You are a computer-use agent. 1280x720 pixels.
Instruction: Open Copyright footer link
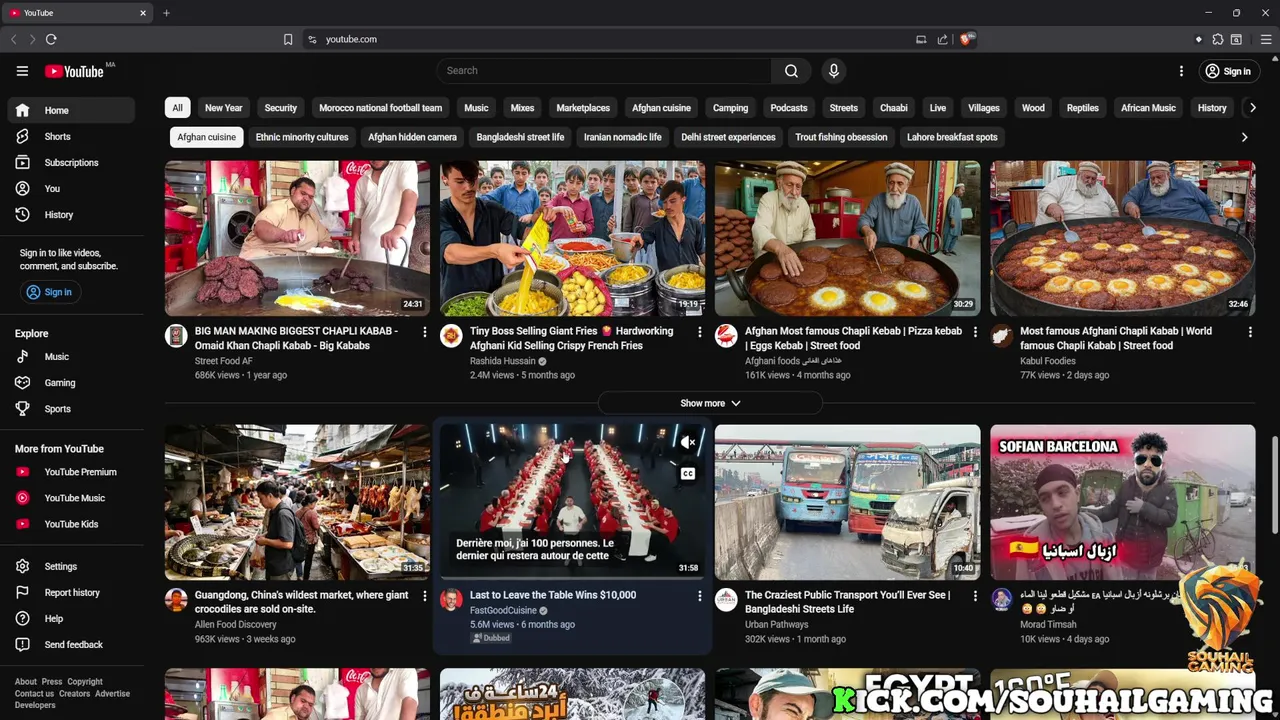pos(85,682)
